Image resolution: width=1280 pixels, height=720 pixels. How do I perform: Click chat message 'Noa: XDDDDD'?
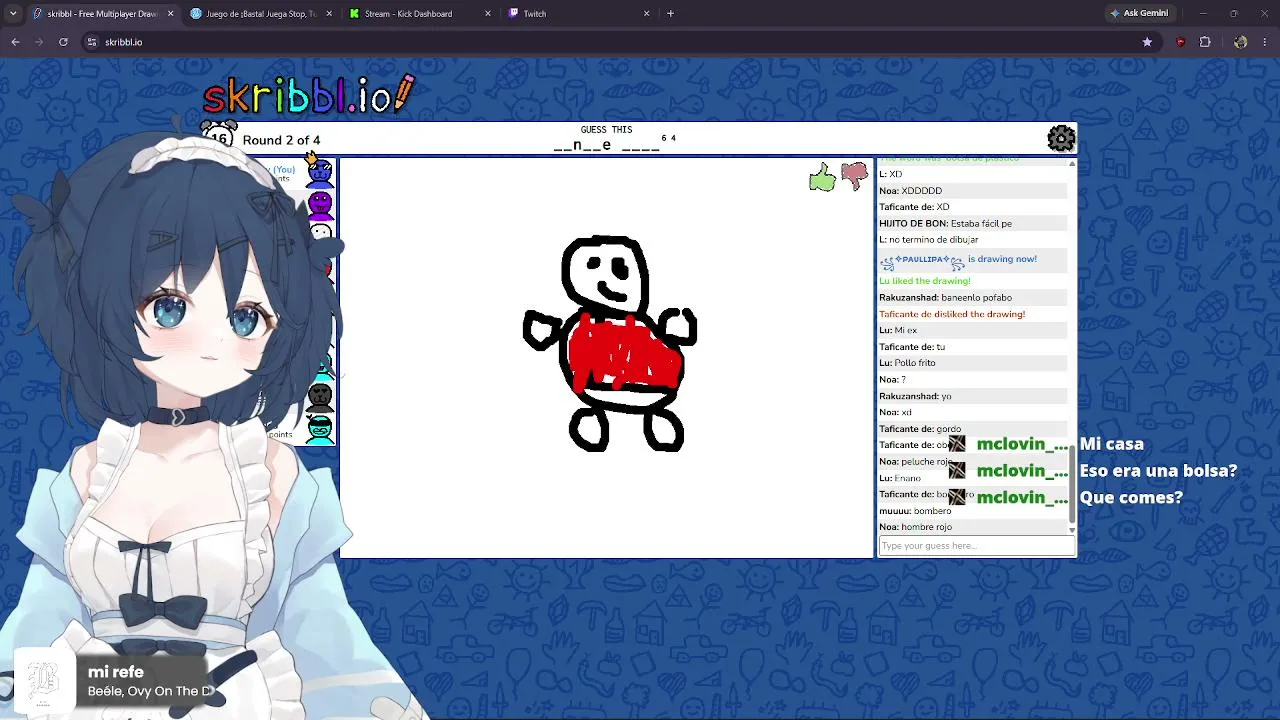[910, 191]
